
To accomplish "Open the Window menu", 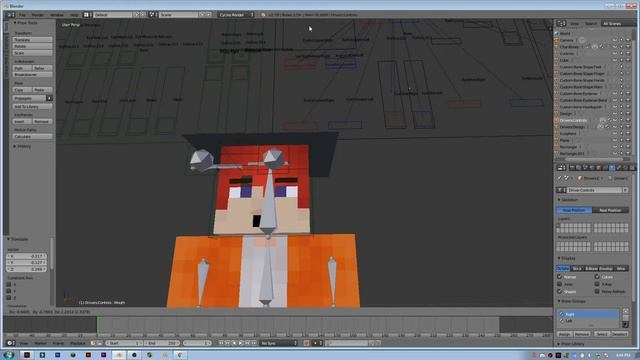I will click(x=57, y=15).
